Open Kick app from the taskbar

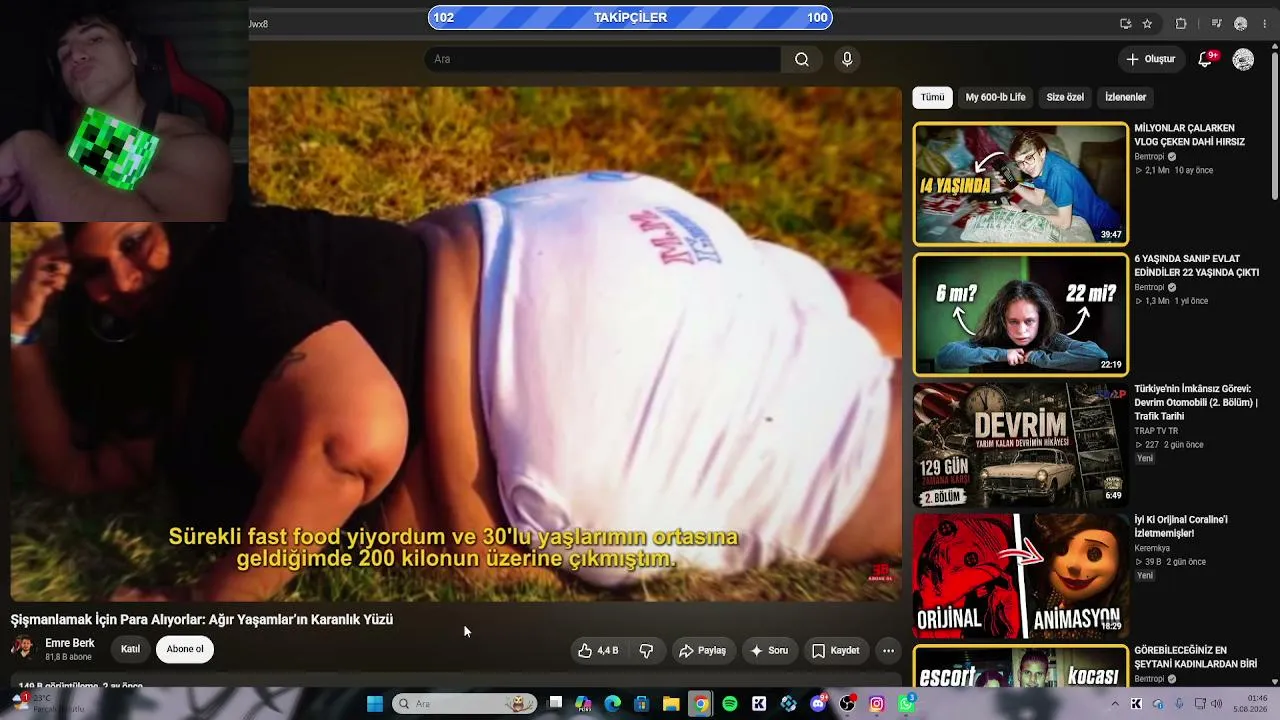tap(759, 704)
